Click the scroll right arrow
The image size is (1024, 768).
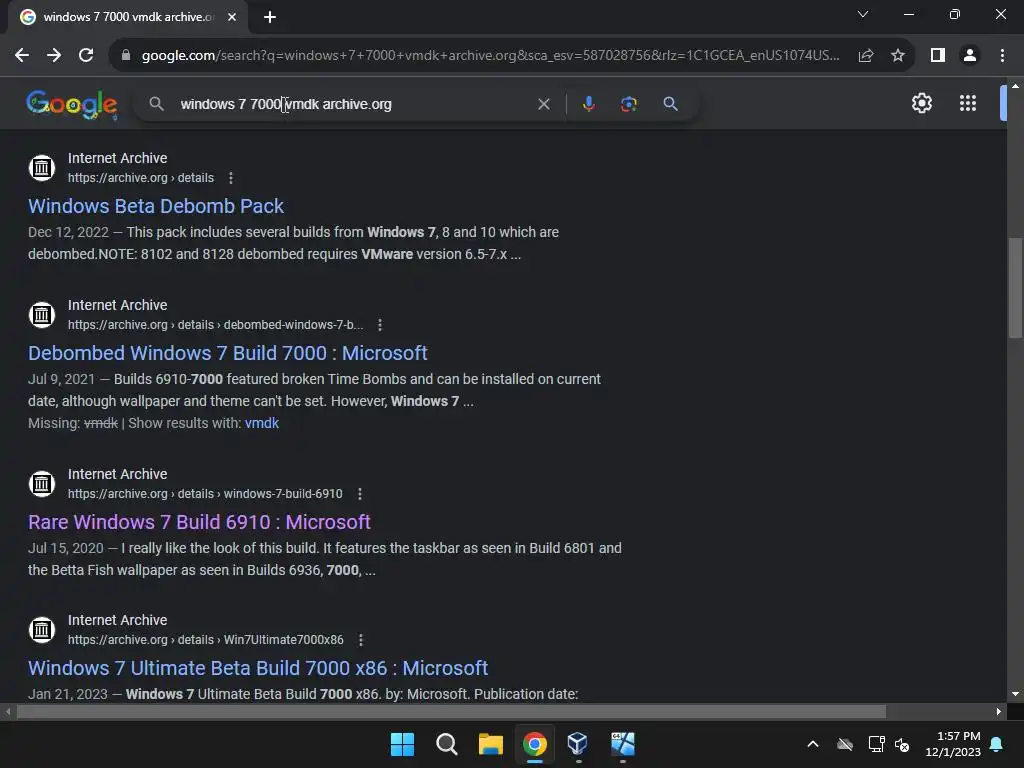pyautogui.click(x=999, y=712)
